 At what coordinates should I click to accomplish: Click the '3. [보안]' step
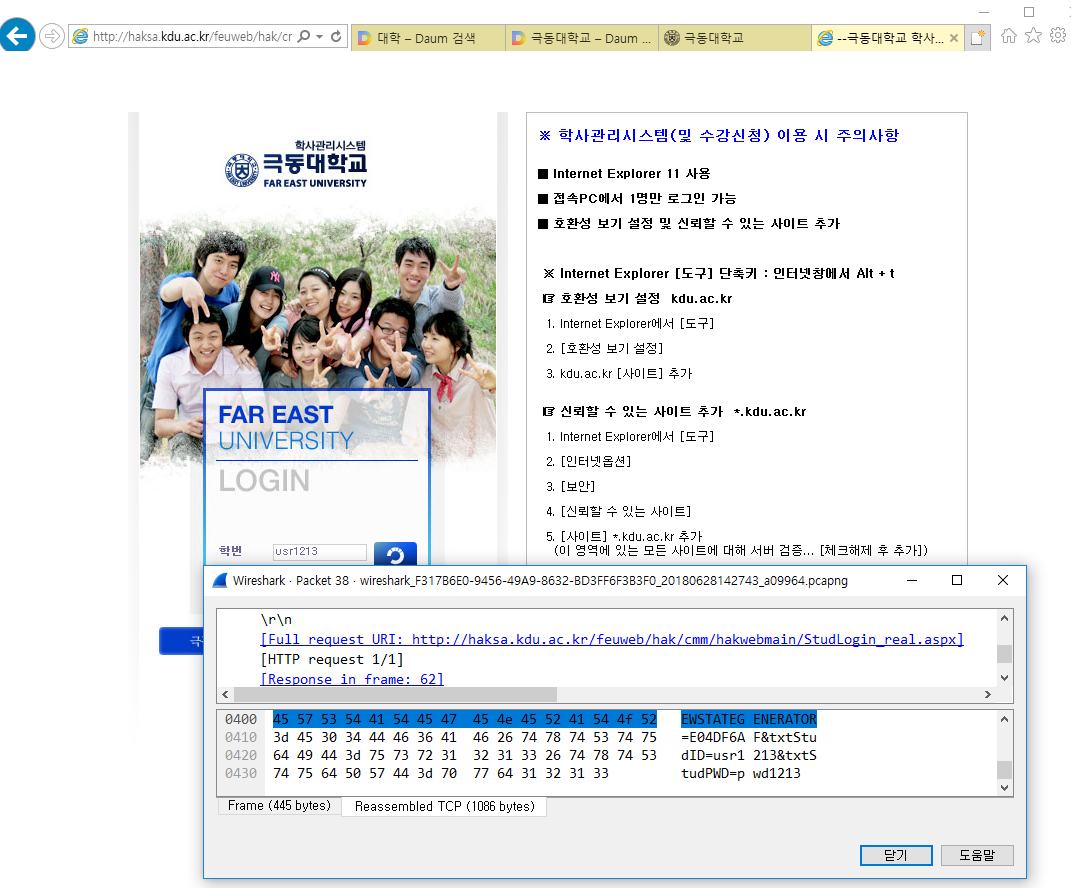click(570, 486)
